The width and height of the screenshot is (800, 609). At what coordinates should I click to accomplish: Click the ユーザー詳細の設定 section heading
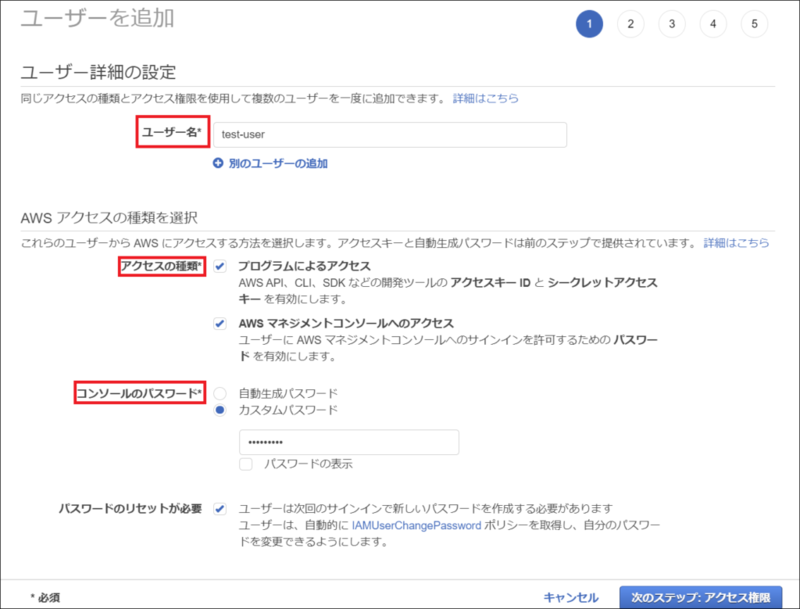click(x=98, y=72)
